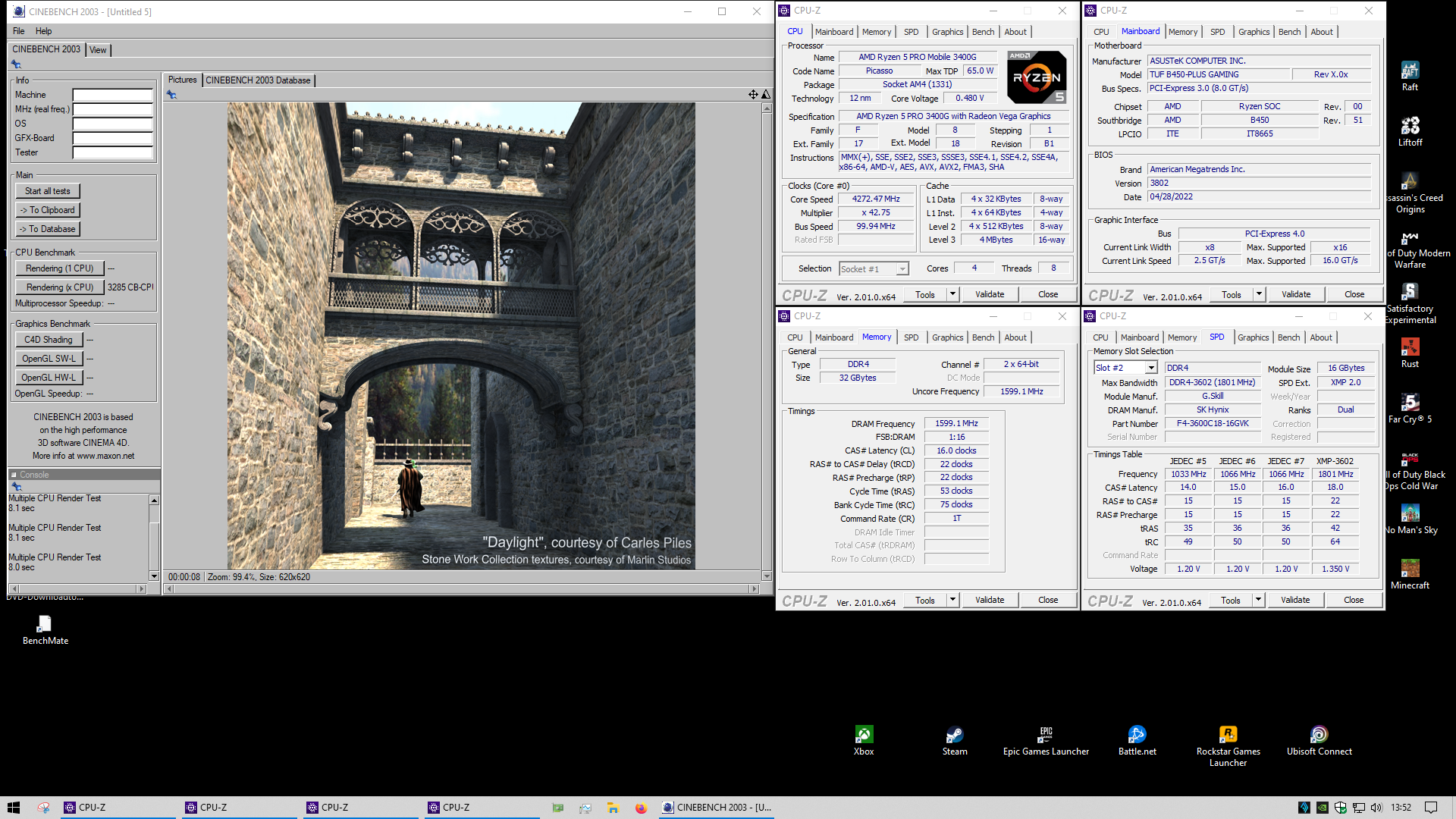Run the Rendering (1 CPU) benchmark

[60, 268]
